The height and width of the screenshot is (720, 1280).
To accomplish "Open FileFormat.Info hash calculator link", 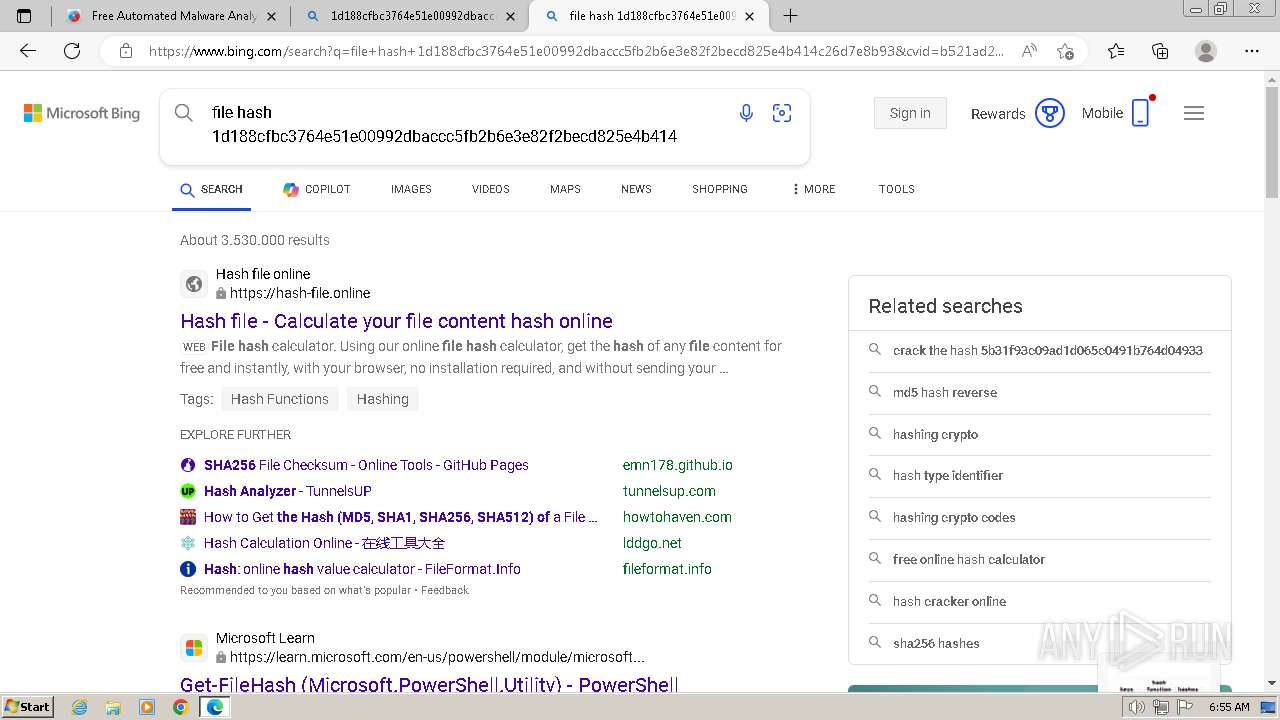I will [x=362, y=569].
